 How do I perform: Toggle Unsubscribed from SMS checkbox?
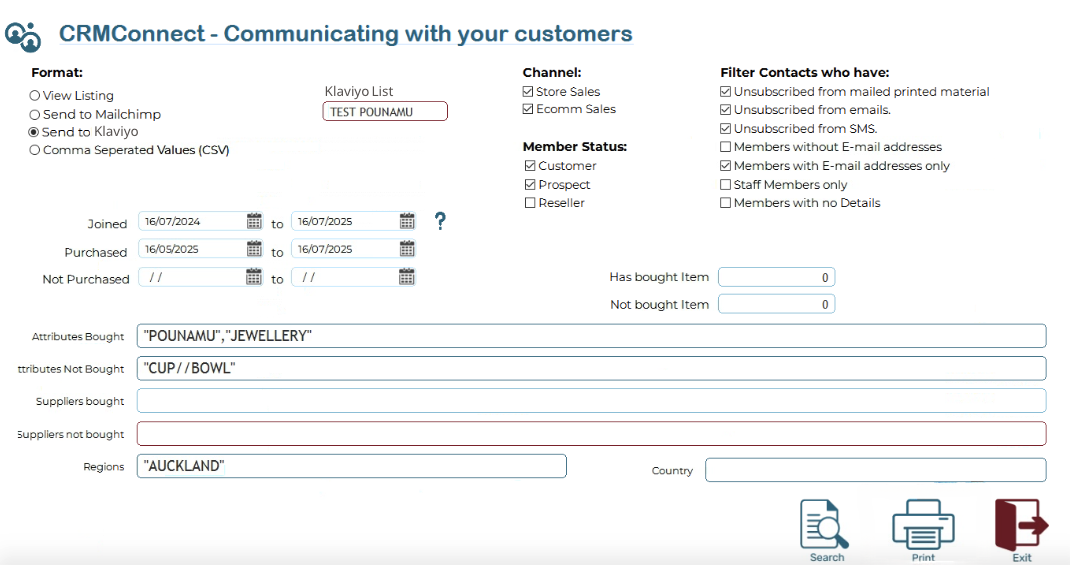[725, 128]
